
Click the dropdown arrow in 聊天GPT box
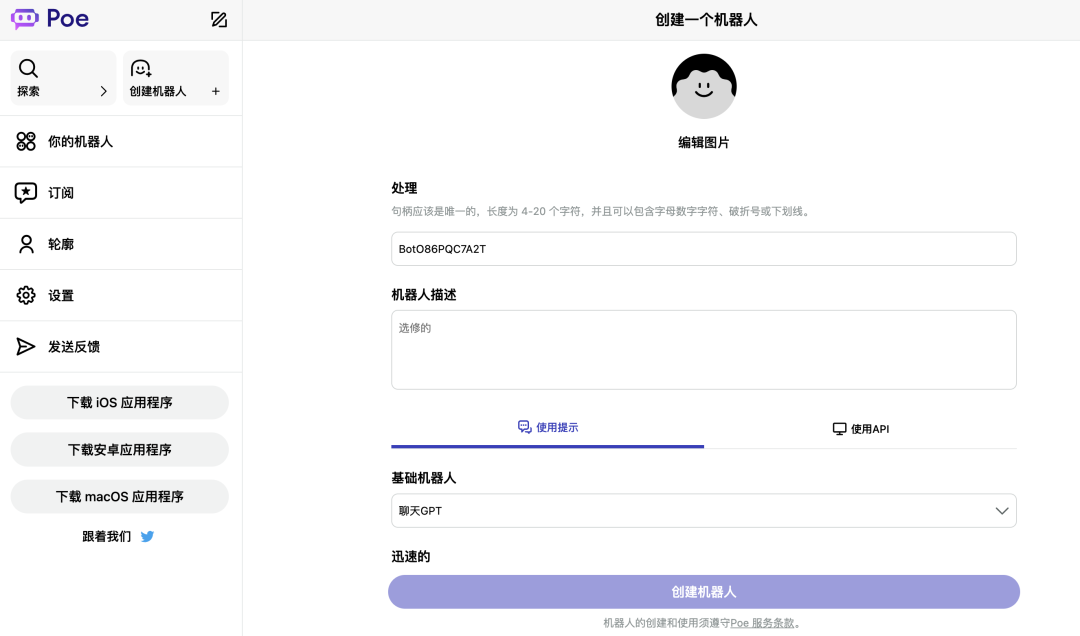click(1001, 511)
